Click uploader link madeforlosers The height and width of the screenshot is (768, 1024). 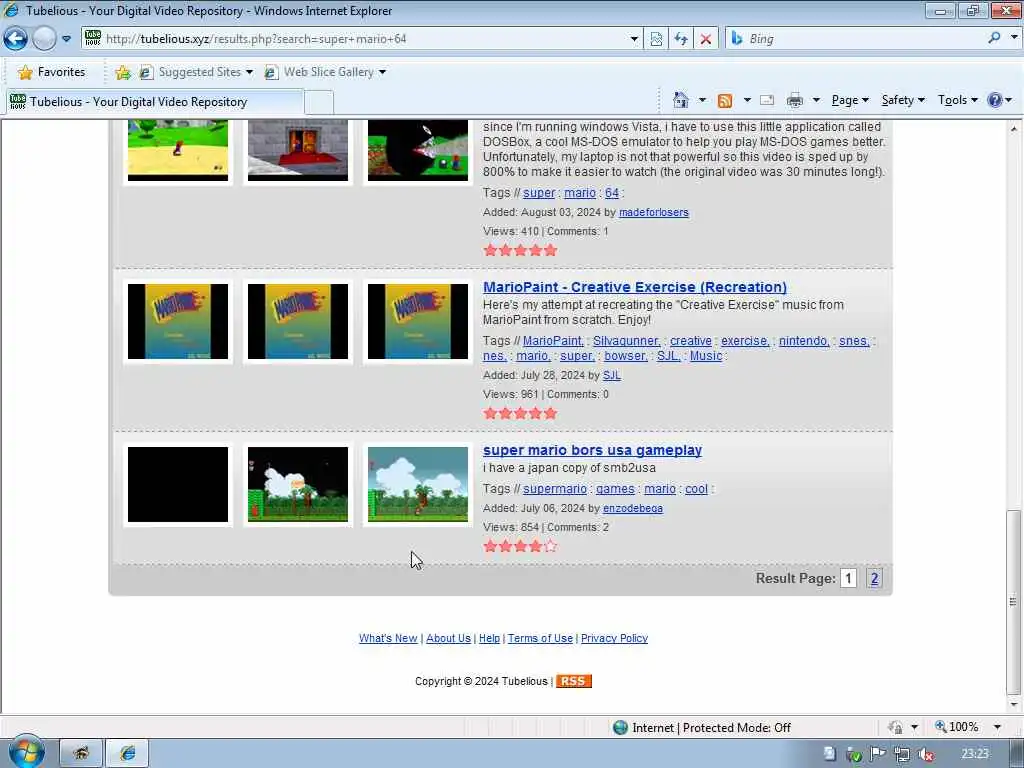pyautogui.click(x=654, y=212)
